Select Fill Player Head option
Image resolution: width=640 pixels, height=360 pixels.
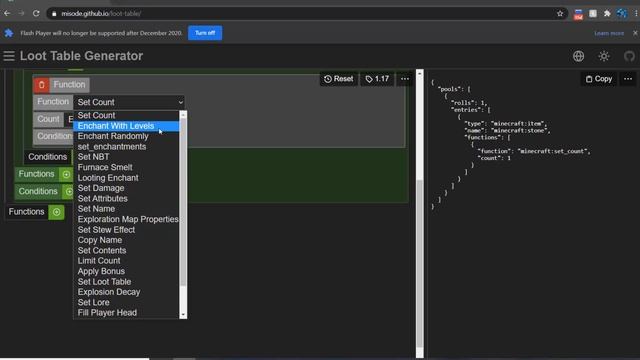click(126, 313)
